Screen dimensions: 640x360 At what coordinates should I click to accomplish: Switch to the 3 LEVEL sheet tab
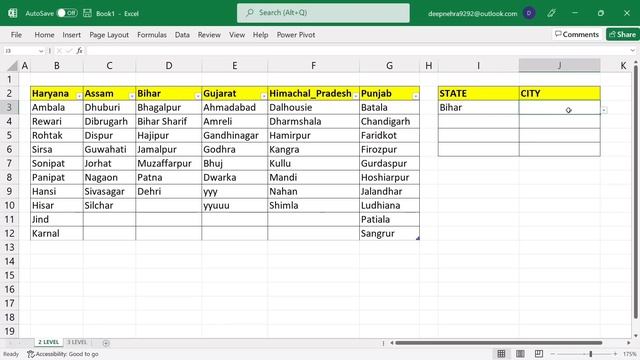click(77, 342)
